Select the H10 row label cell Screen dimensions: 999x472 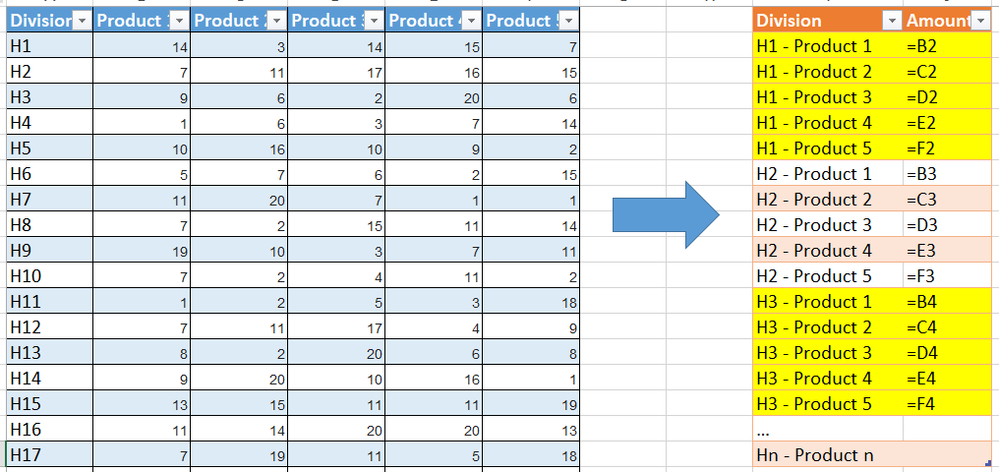(50, 276)
